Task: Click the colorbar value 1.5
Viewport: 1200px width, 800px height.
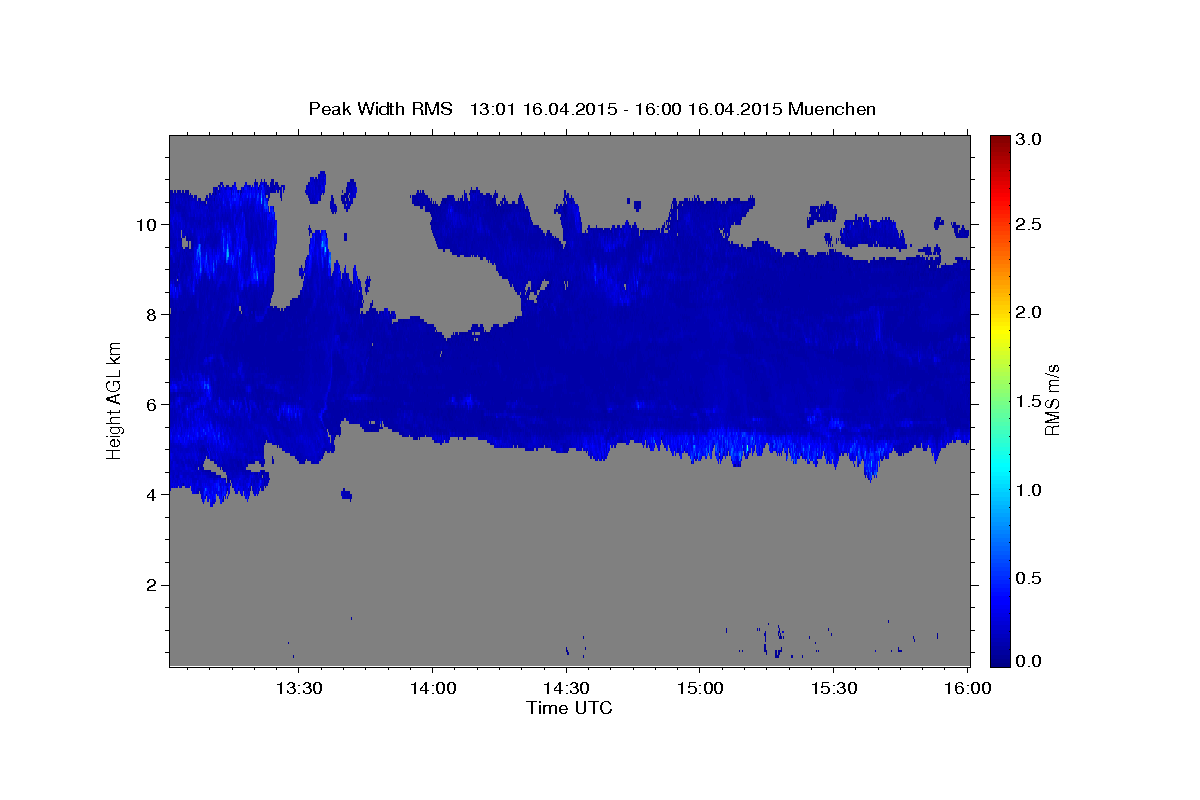Action: [x=1029, y=401]
